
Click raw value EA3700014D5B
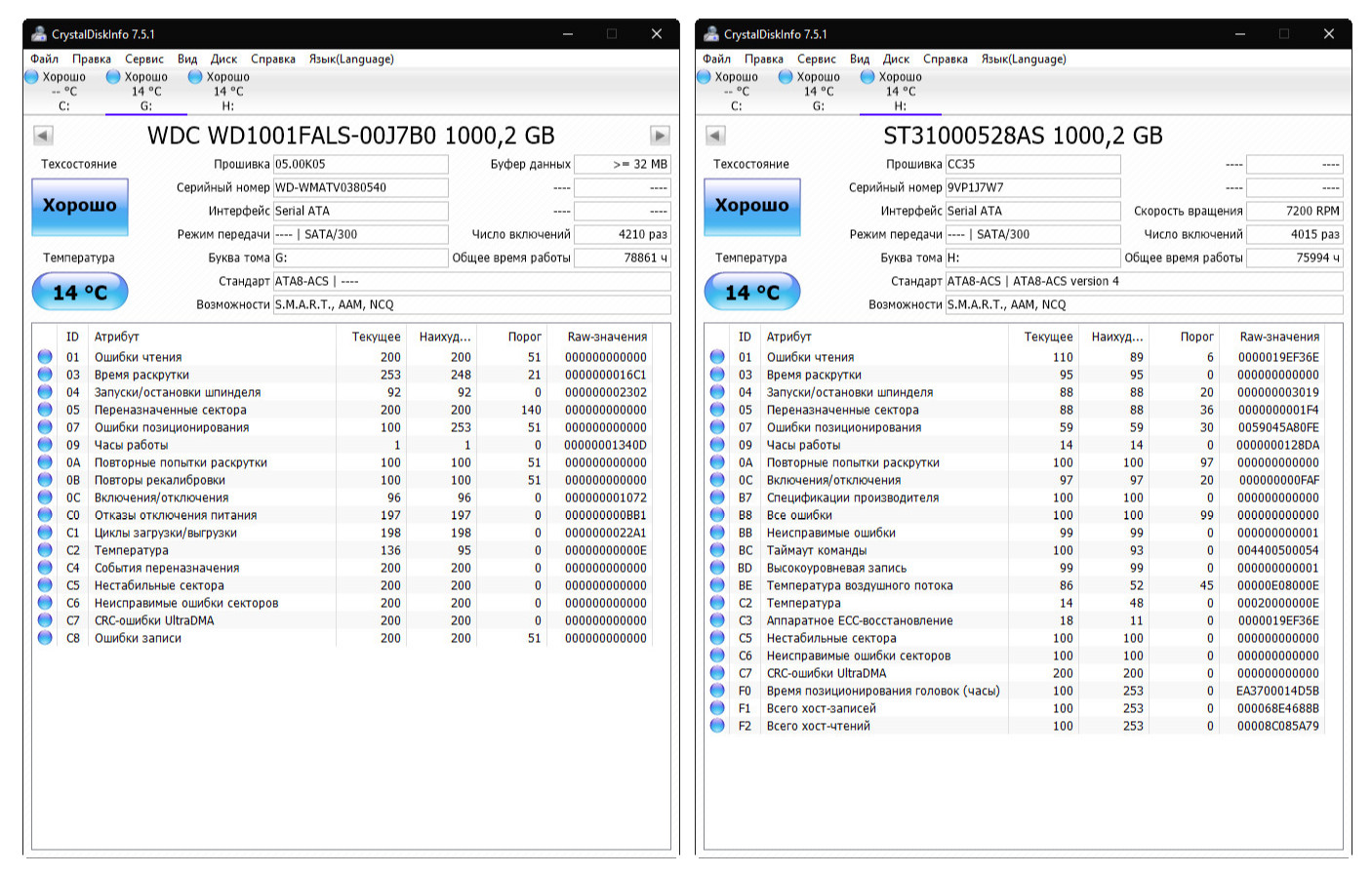point(1277,691)
